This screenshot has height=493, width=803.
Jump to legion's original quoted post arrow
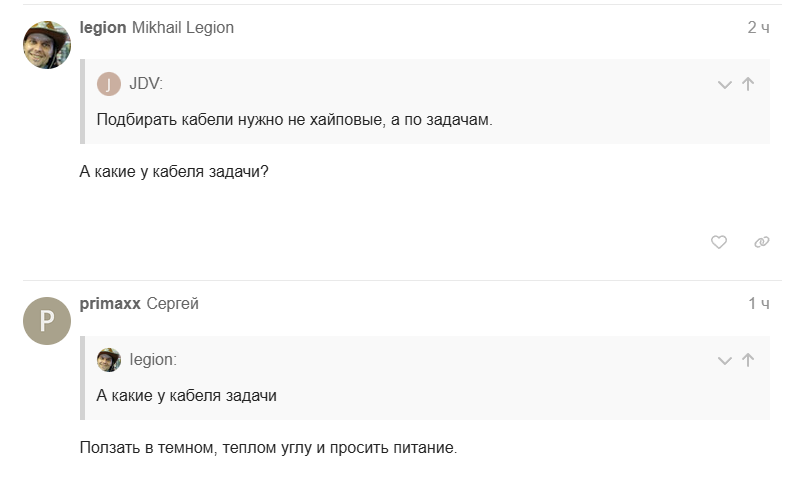point(748,361)
